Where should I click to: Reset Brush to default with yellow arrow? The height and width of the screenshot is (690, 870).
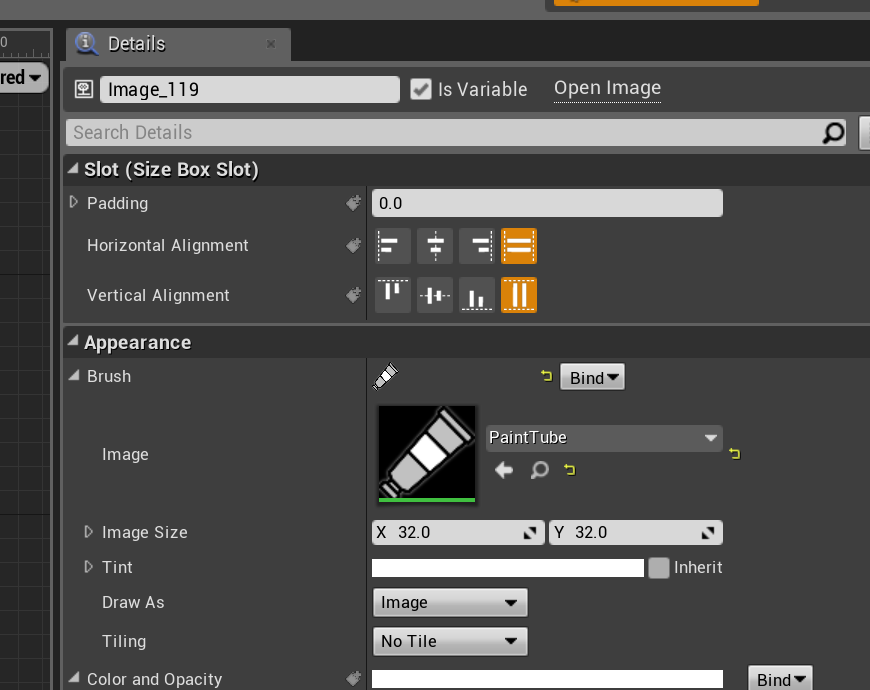coord(547,377)
